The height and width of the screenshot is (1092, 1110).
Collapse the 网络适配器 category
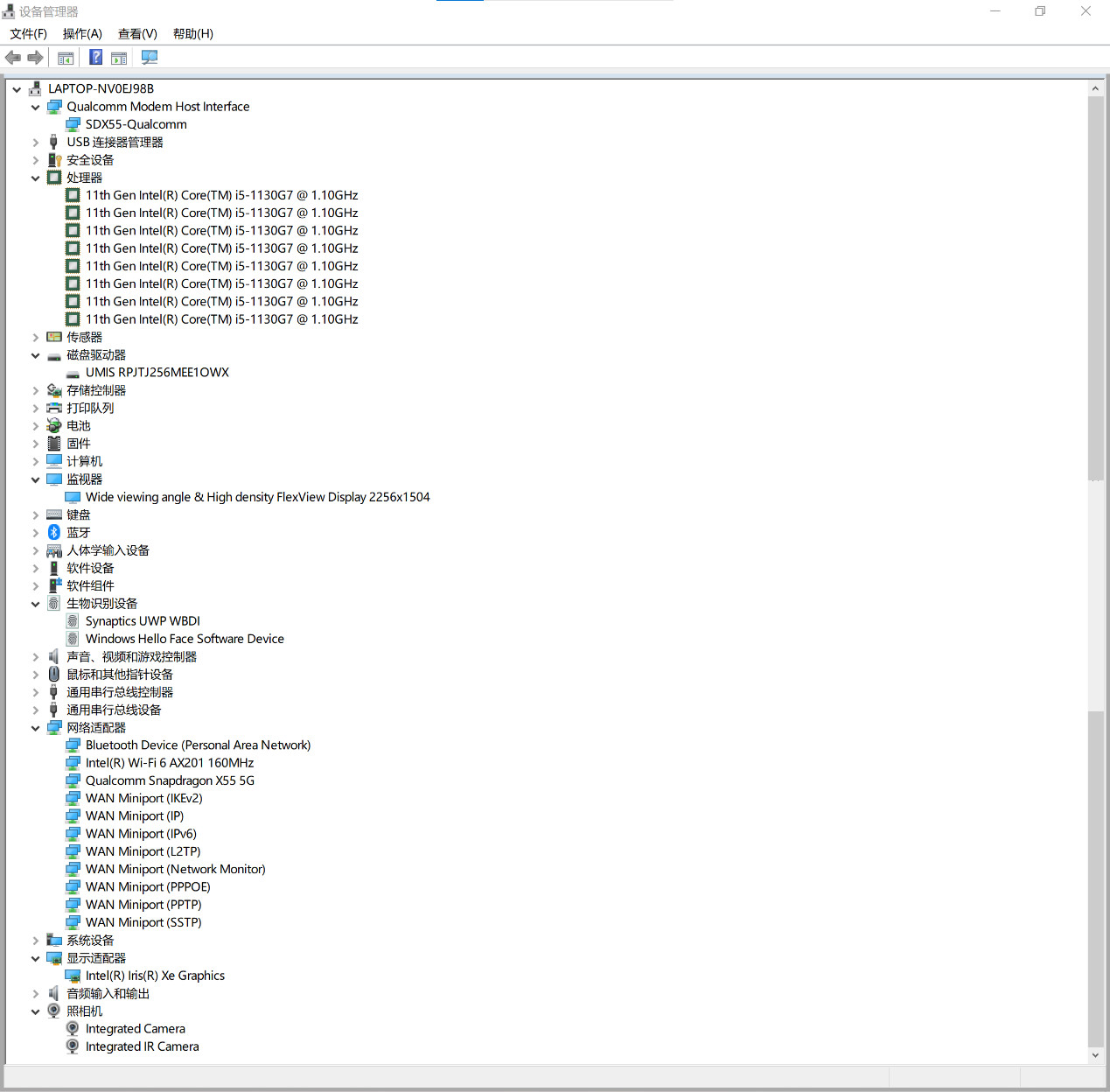(x=35, y=728)
